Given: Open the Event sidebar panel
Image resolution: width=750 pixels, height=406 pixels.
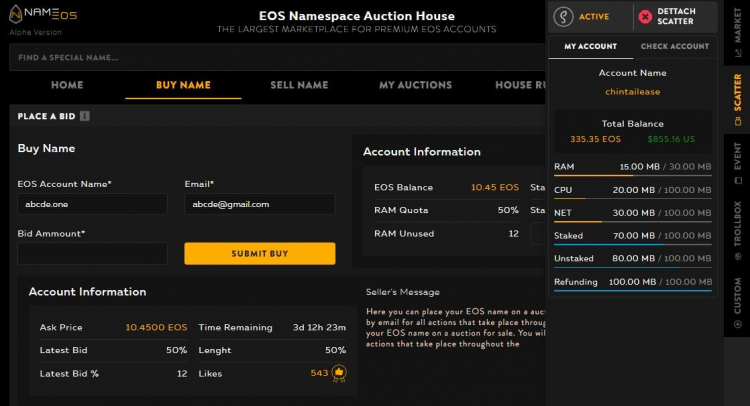Looking at the screenshot, I should pos(737,163).
